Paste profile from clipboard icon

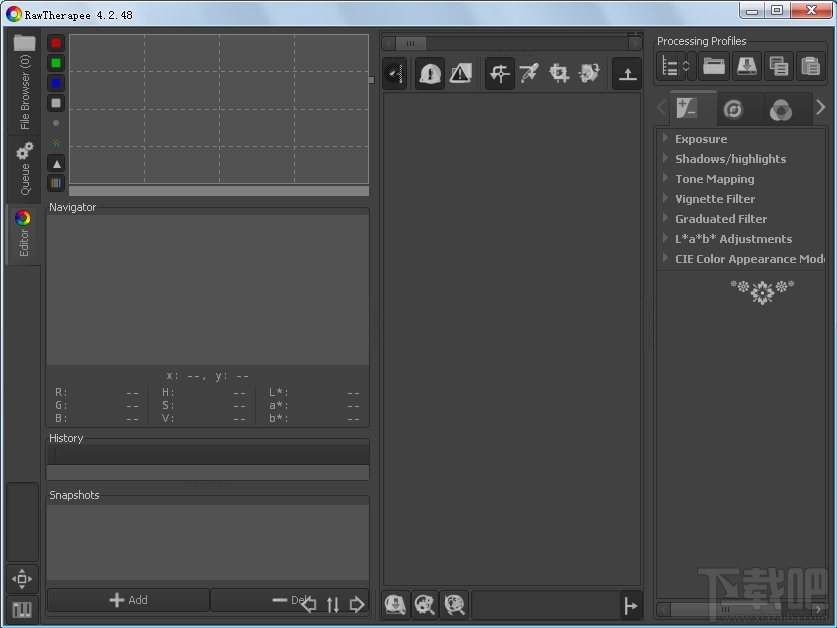point(811,67)
